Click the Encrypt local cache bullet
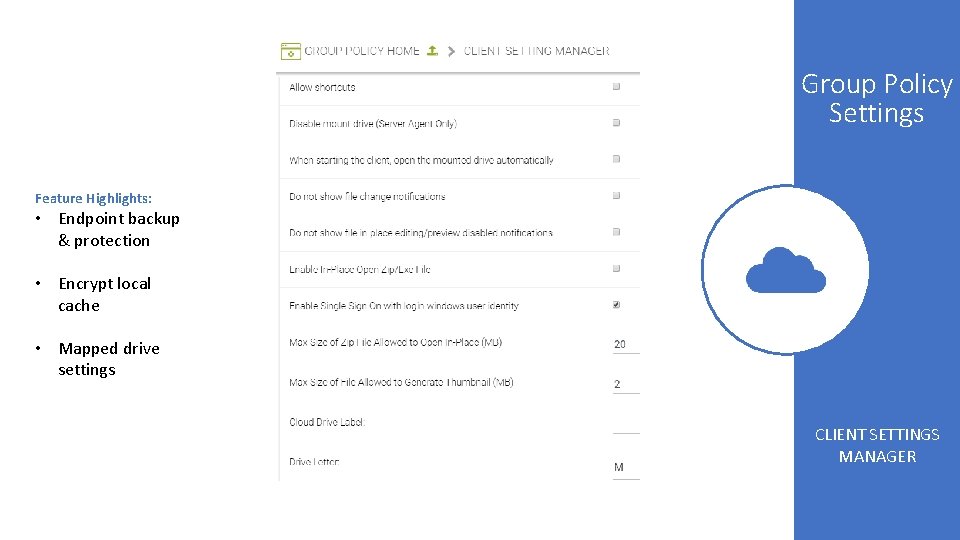The height and width of the screenshot is (540, 960). pos(104,294)
